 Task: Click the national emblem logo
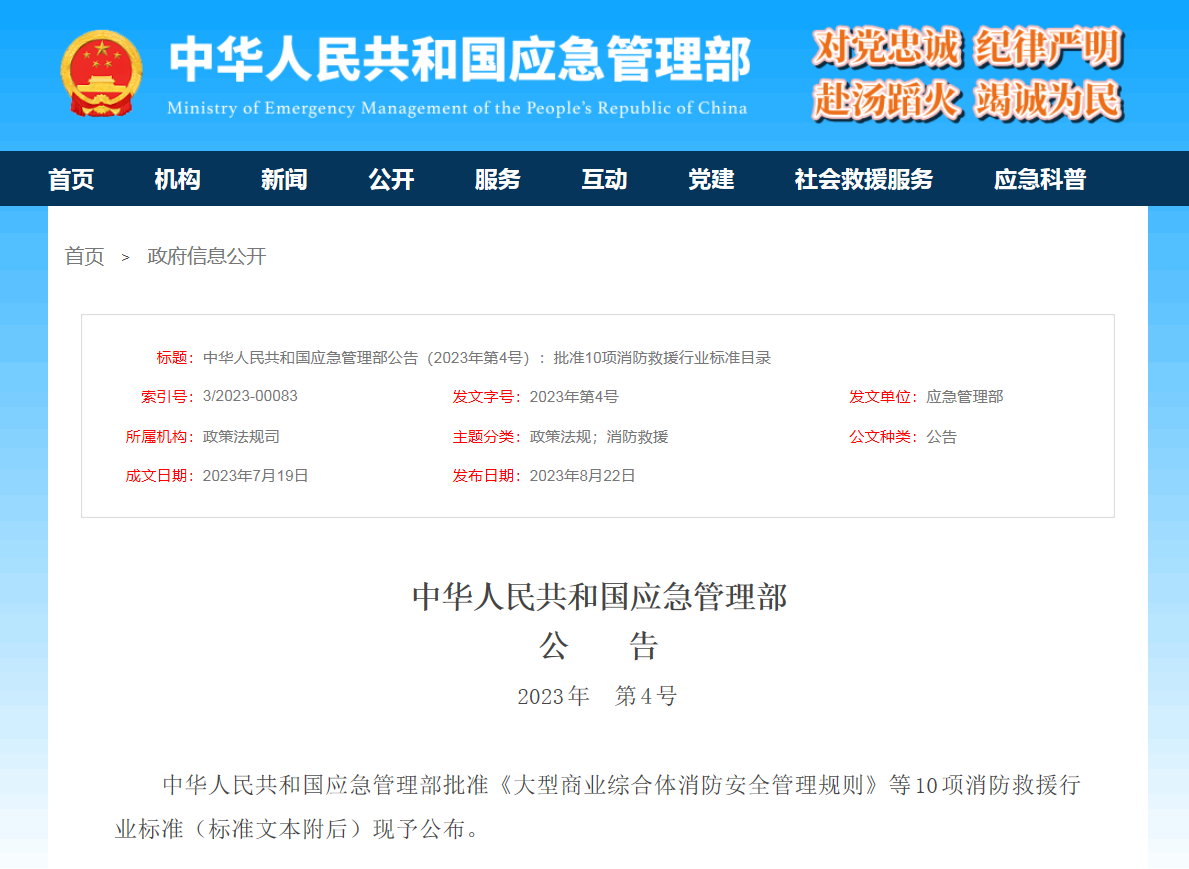point(101,74)
